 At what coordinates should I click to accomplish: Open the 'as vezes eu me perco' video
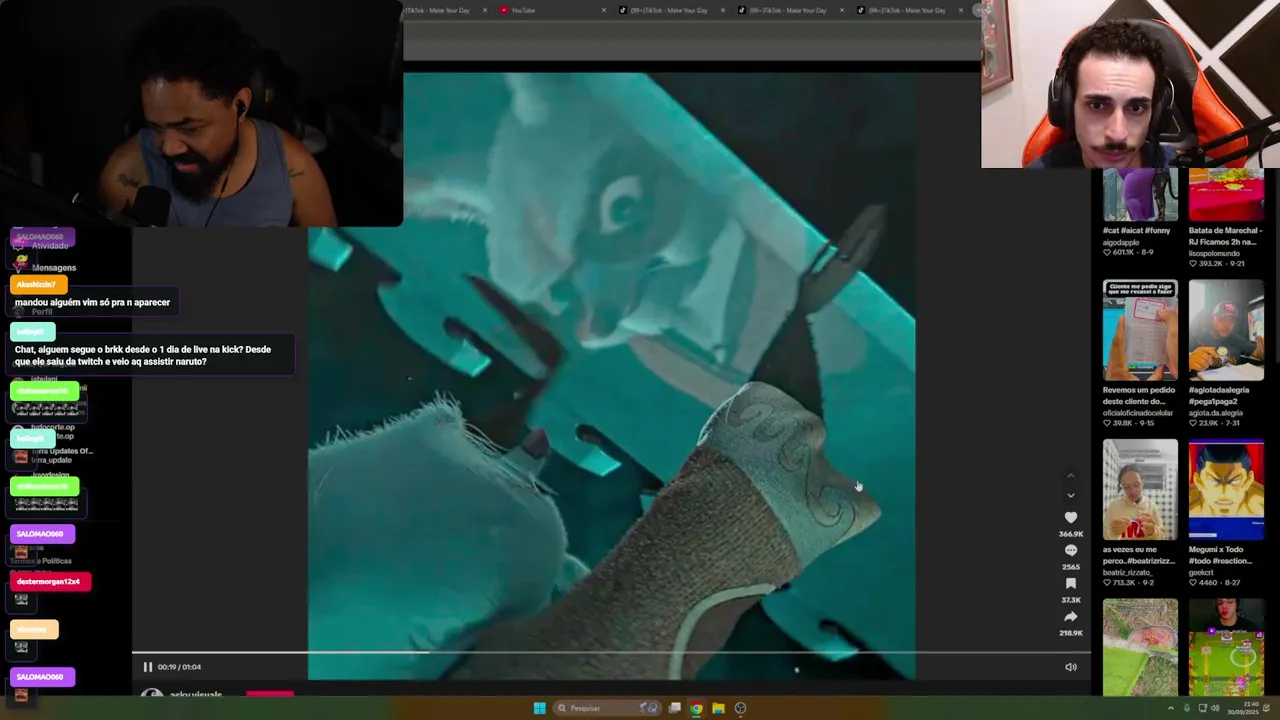point(1140,490)
